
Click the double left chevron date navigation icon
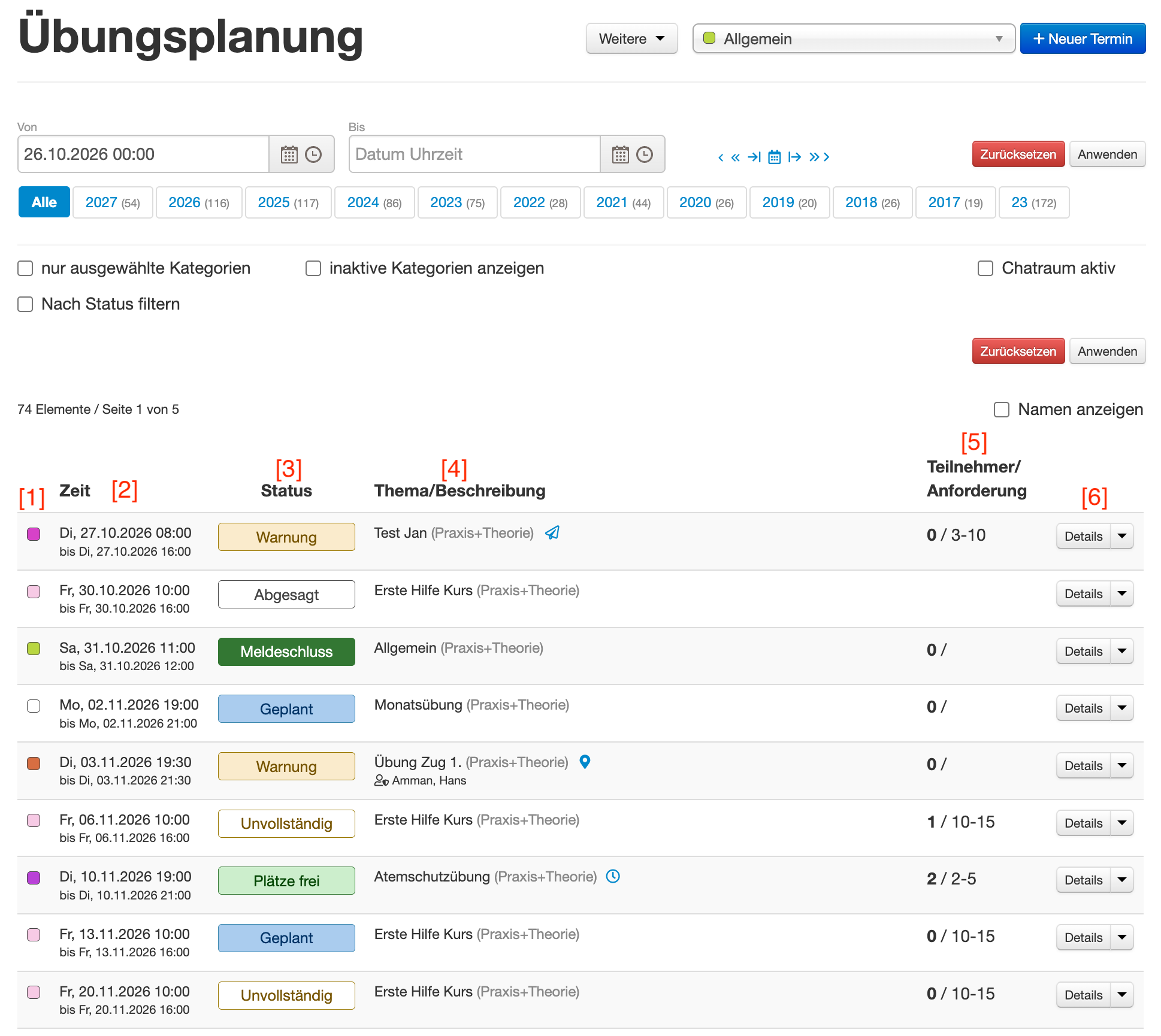(736, 157)
